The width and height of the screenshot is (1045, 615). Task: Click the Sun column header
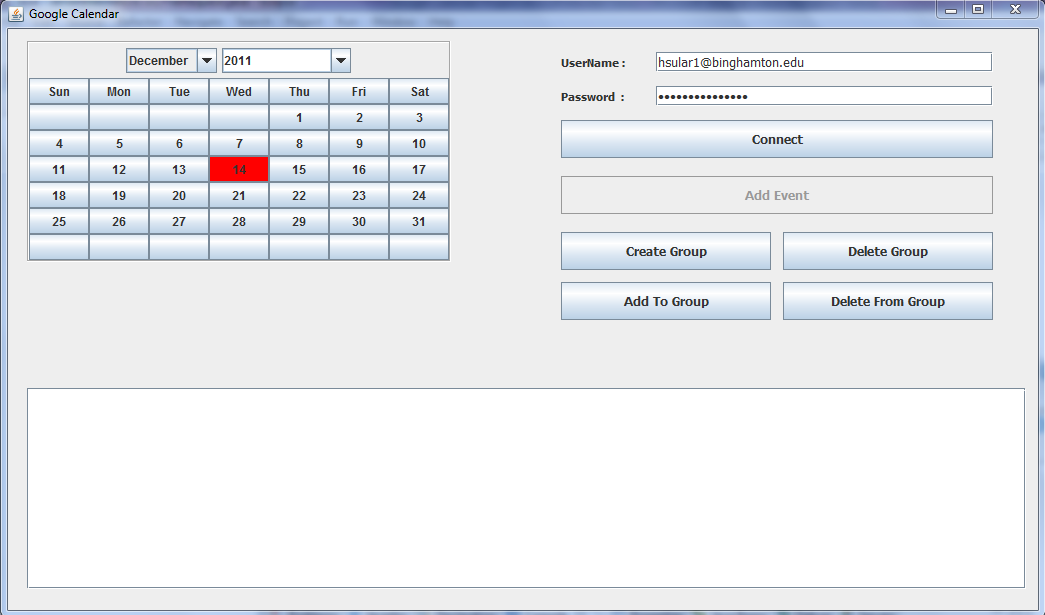[x=59, y=92]
